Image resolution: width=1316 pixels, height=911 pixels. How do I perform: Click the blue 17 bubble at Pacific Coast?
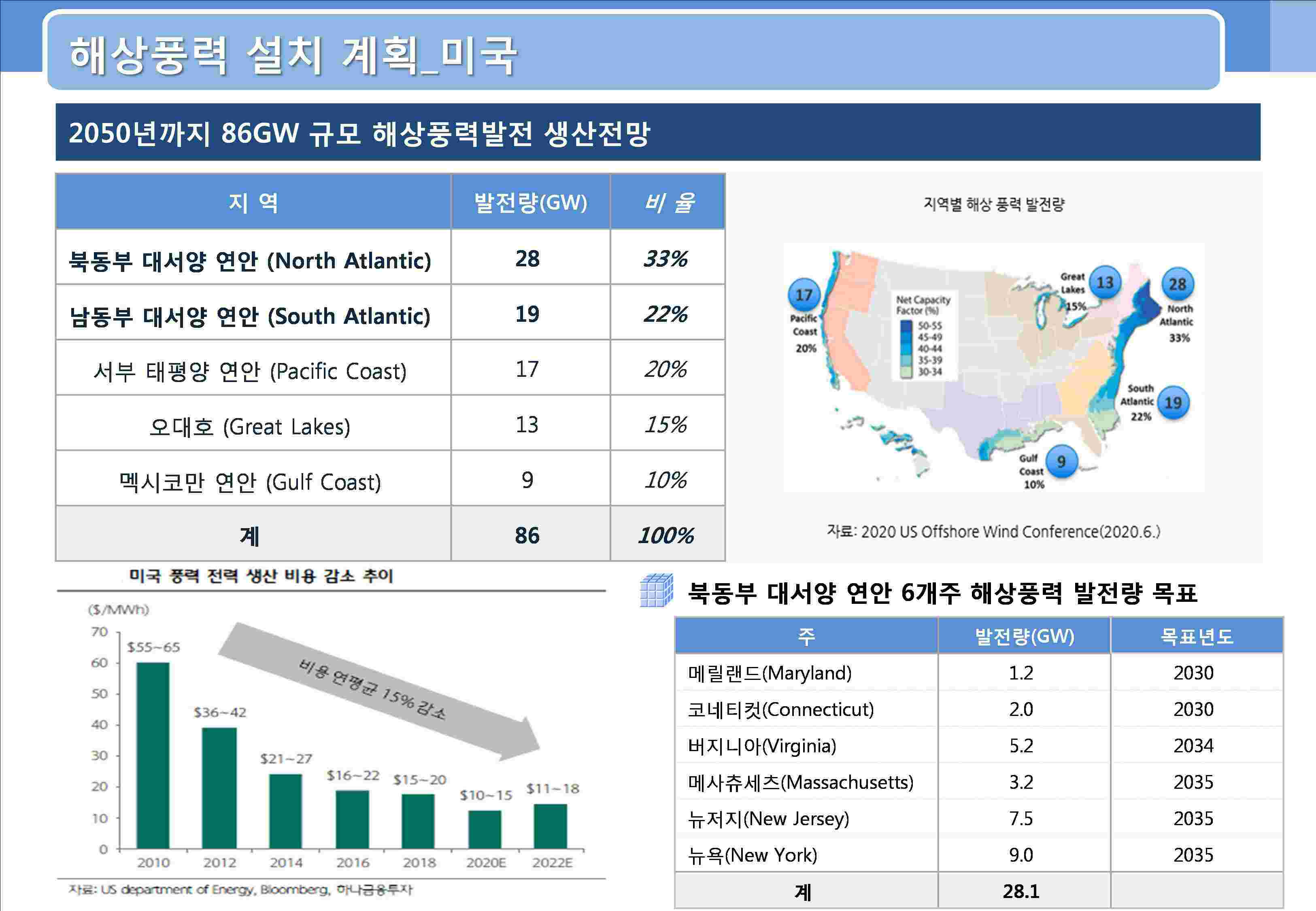point(804,295)
